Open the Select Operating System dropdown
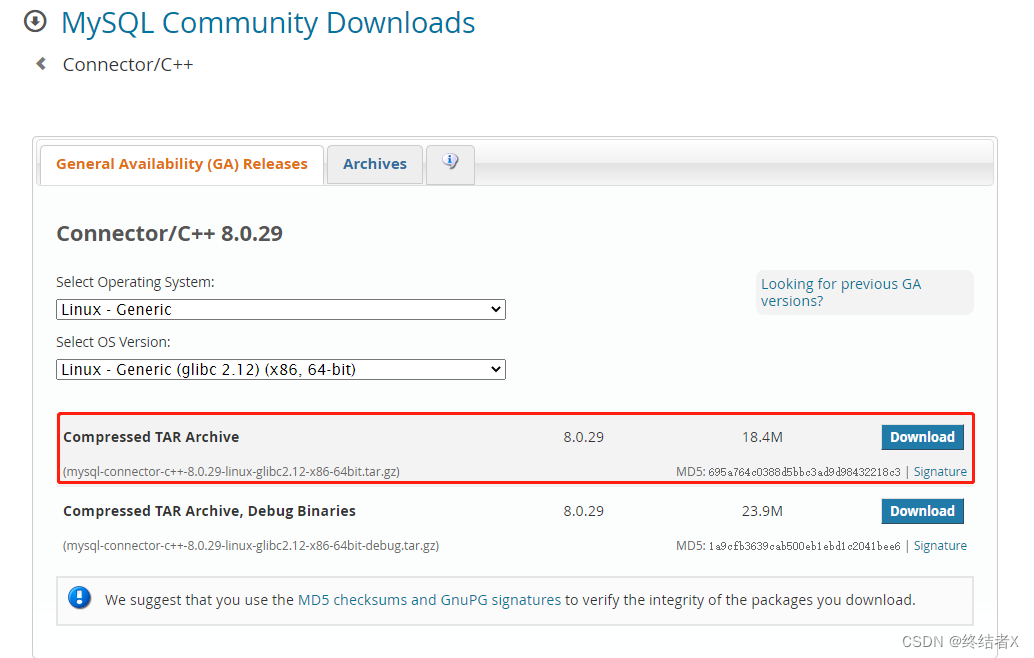 coord(280,309)
